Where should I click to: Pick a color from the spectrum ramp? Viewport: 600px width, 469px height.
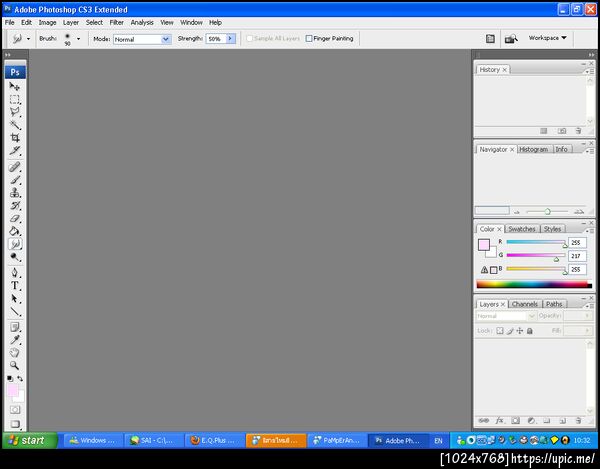click(534, 284)
